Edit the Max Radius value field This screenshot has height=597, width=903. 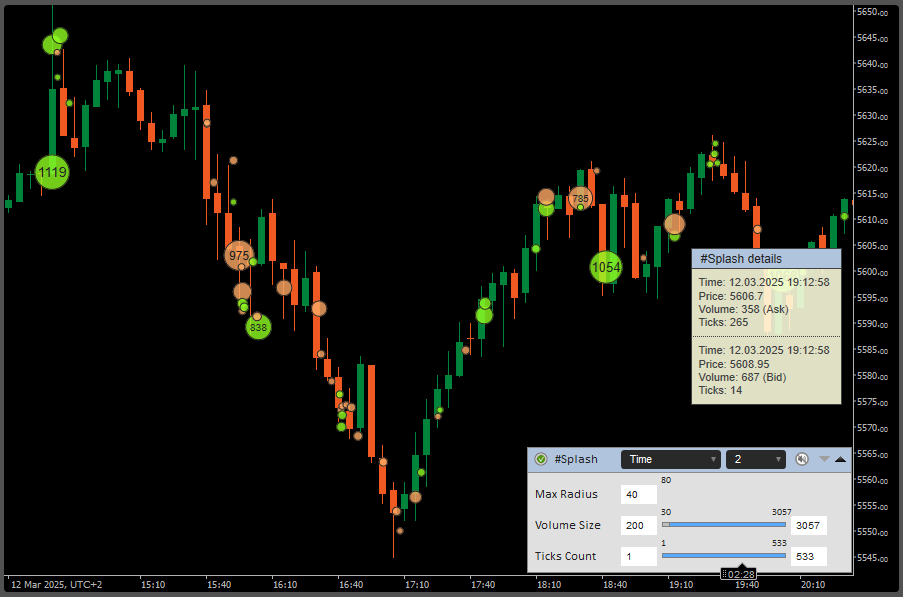click(638, 494)
